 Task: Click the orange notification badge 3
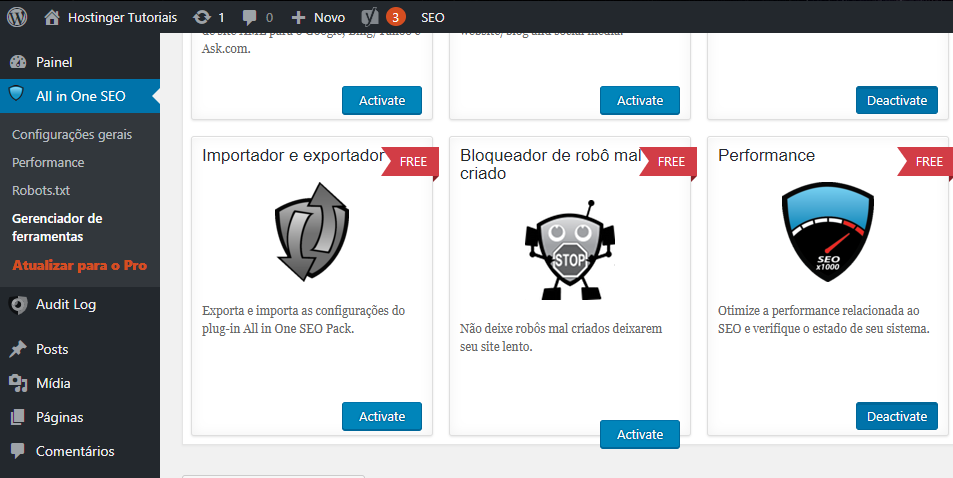[x=396, y=18]
